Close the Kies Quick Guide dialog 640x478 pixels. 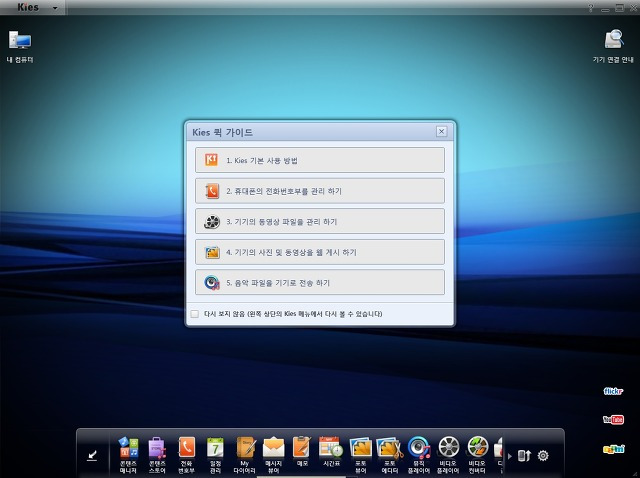point(441,131)
